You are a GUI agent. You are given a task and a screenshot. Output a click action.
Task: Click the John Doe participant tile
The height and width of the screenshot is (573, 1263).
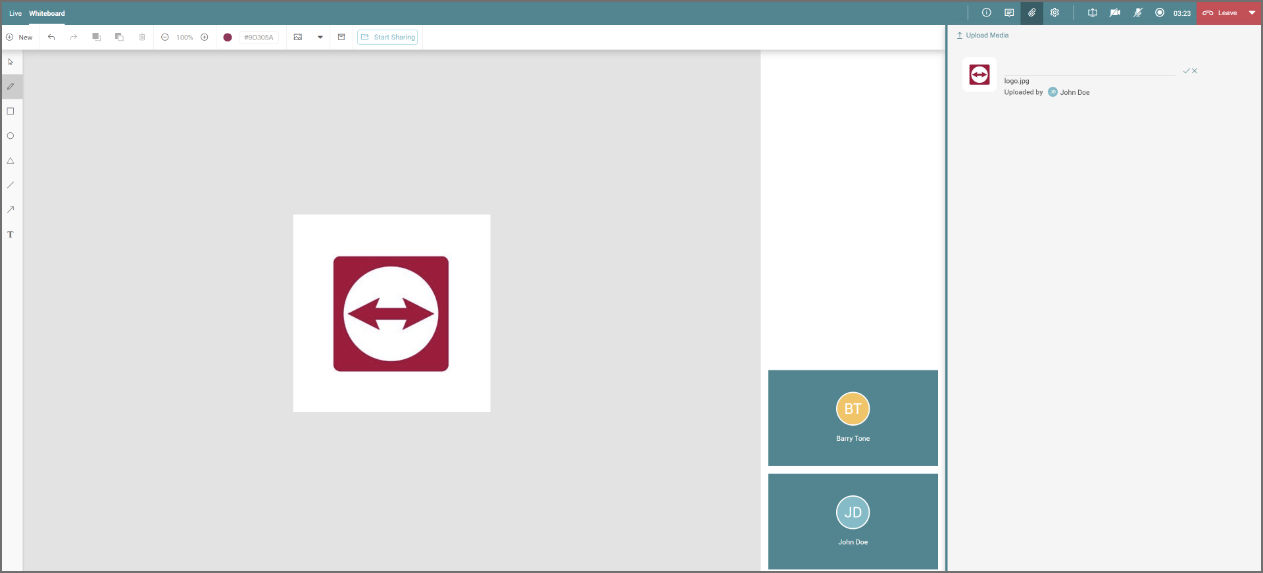tap(853, 521)
